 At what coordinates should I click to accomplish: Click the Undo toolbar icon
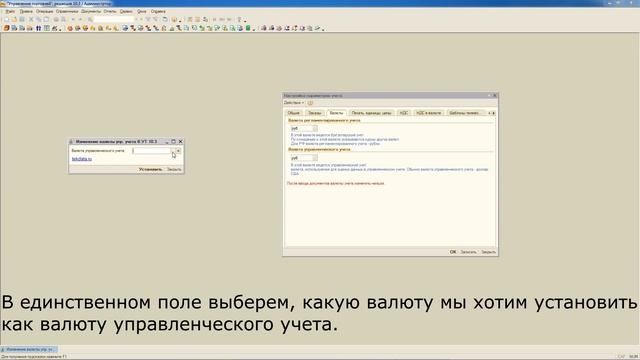[x=73, y=20]
